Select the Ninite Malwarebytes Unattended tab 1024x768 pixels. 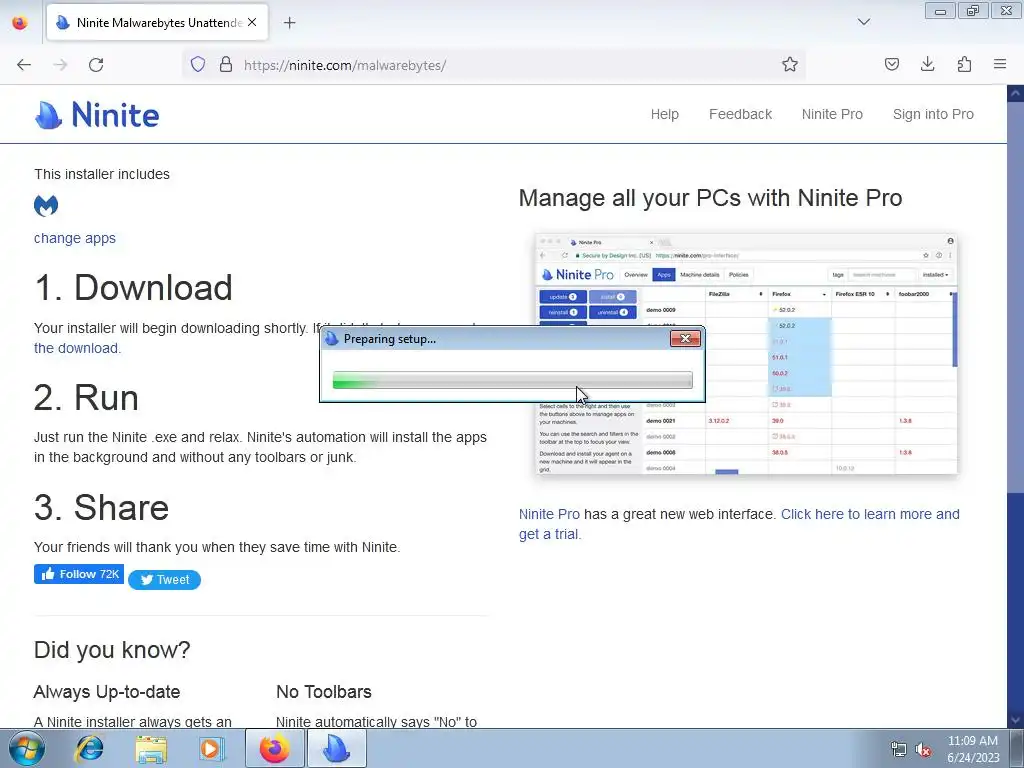tap(157, 23)
